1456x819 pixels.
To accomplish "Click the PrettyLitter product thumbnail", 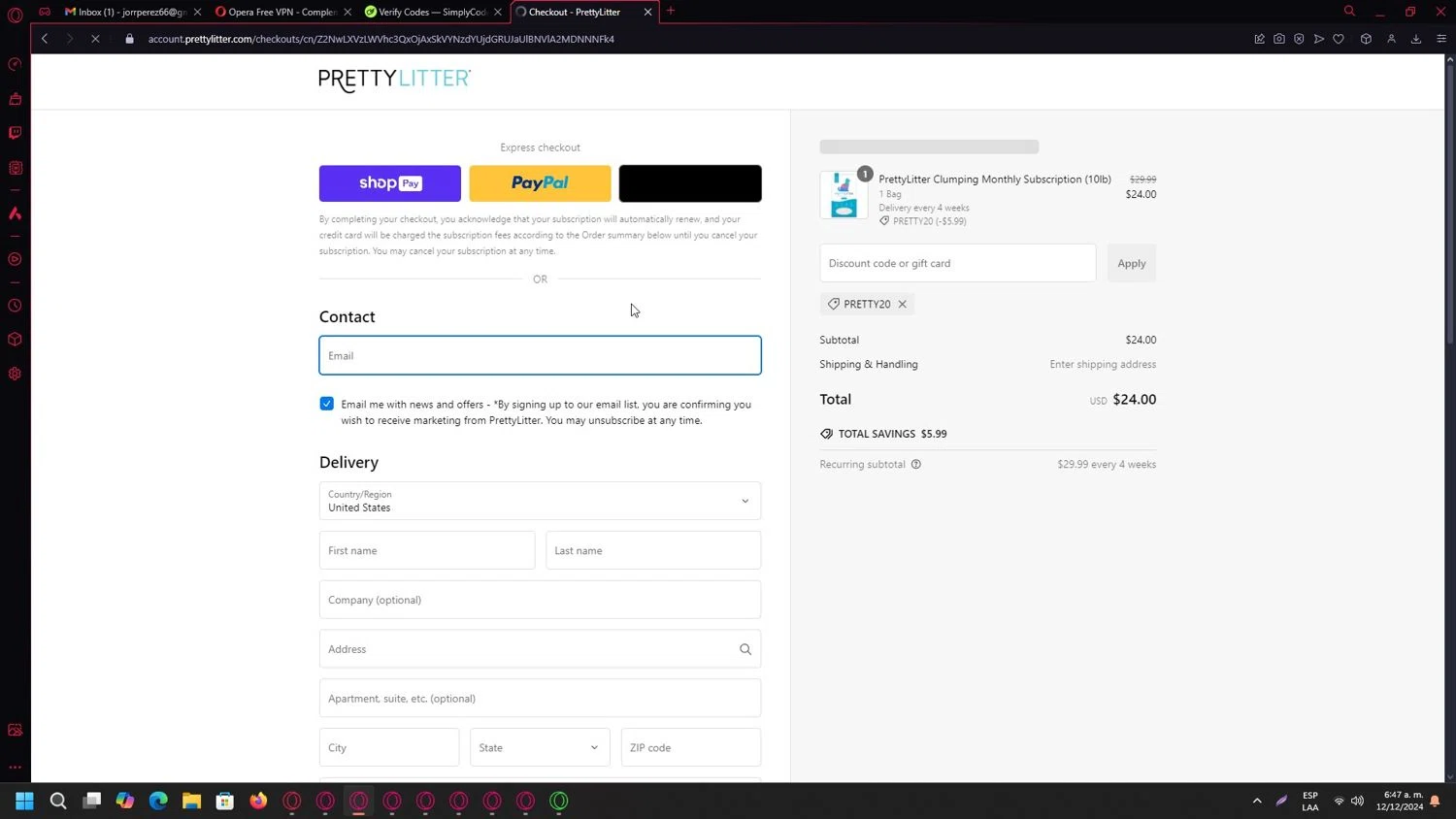I will coord(844,195).
